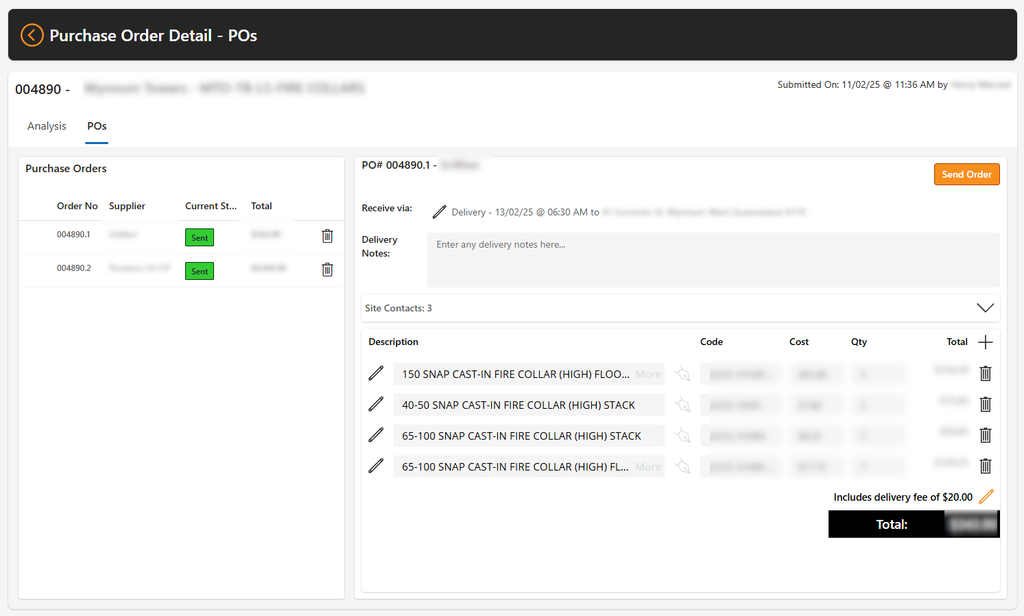Add a new line item with plus icon
The image size is (1024, 616).
coord(985,342)
